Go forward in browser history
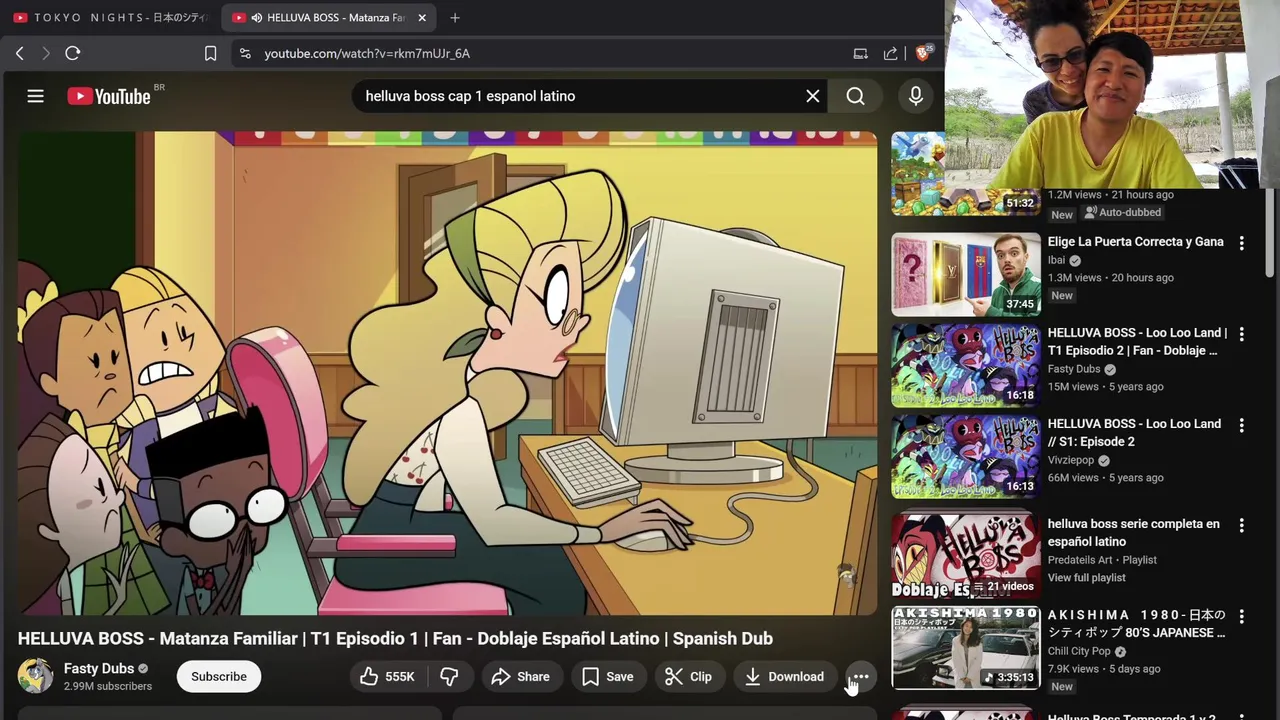The image size is (1280, 720). [46, 53]
